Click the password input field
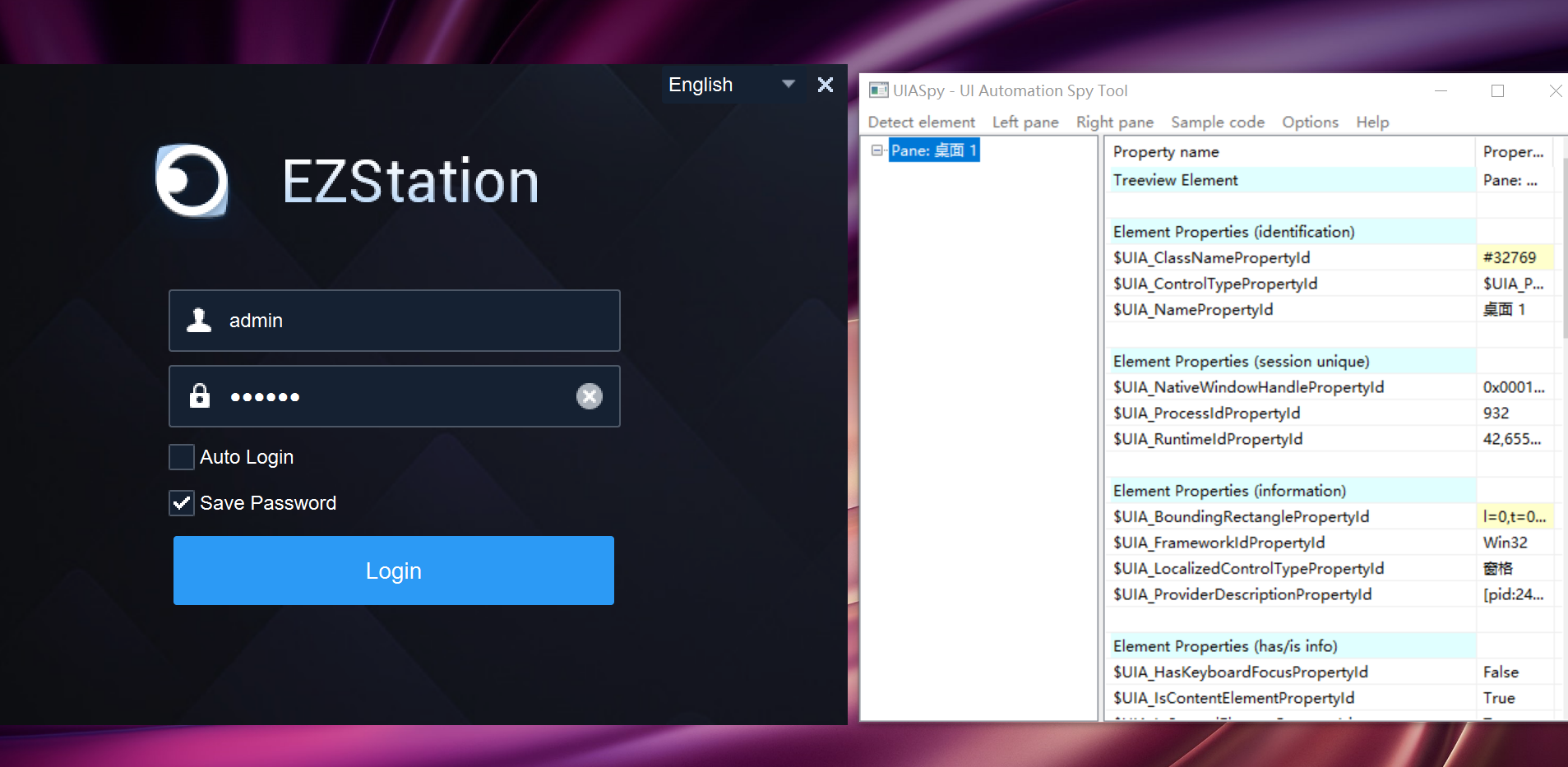The height and width of the screenshot is (767, 1568). [395, 396]
